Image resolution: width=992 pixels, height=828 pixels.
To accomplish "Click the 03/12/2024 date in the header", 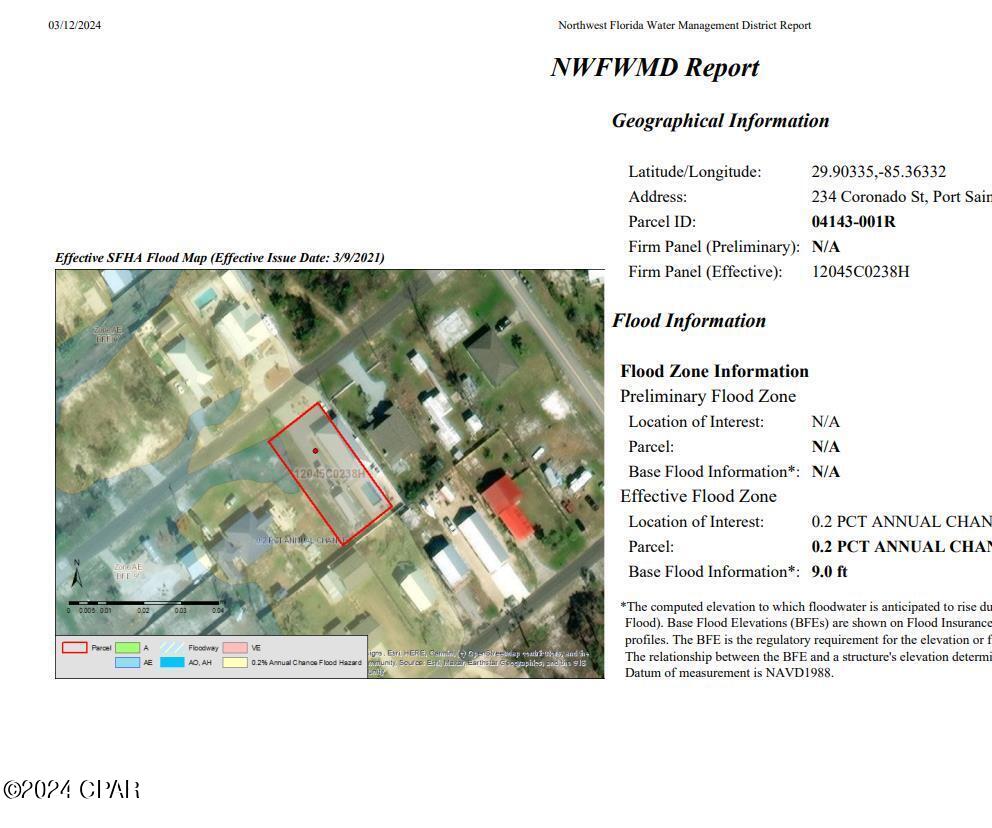I will pyautogui.click(x=75, y=25).
